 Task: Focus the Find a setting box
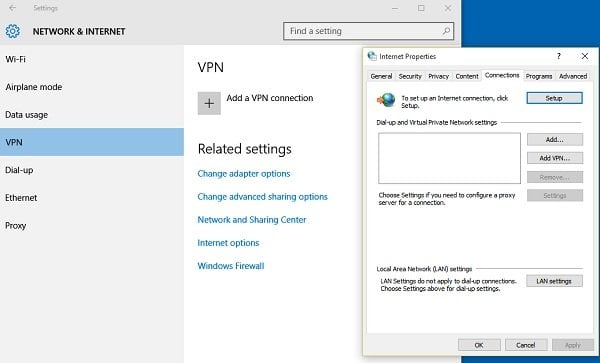368,31
